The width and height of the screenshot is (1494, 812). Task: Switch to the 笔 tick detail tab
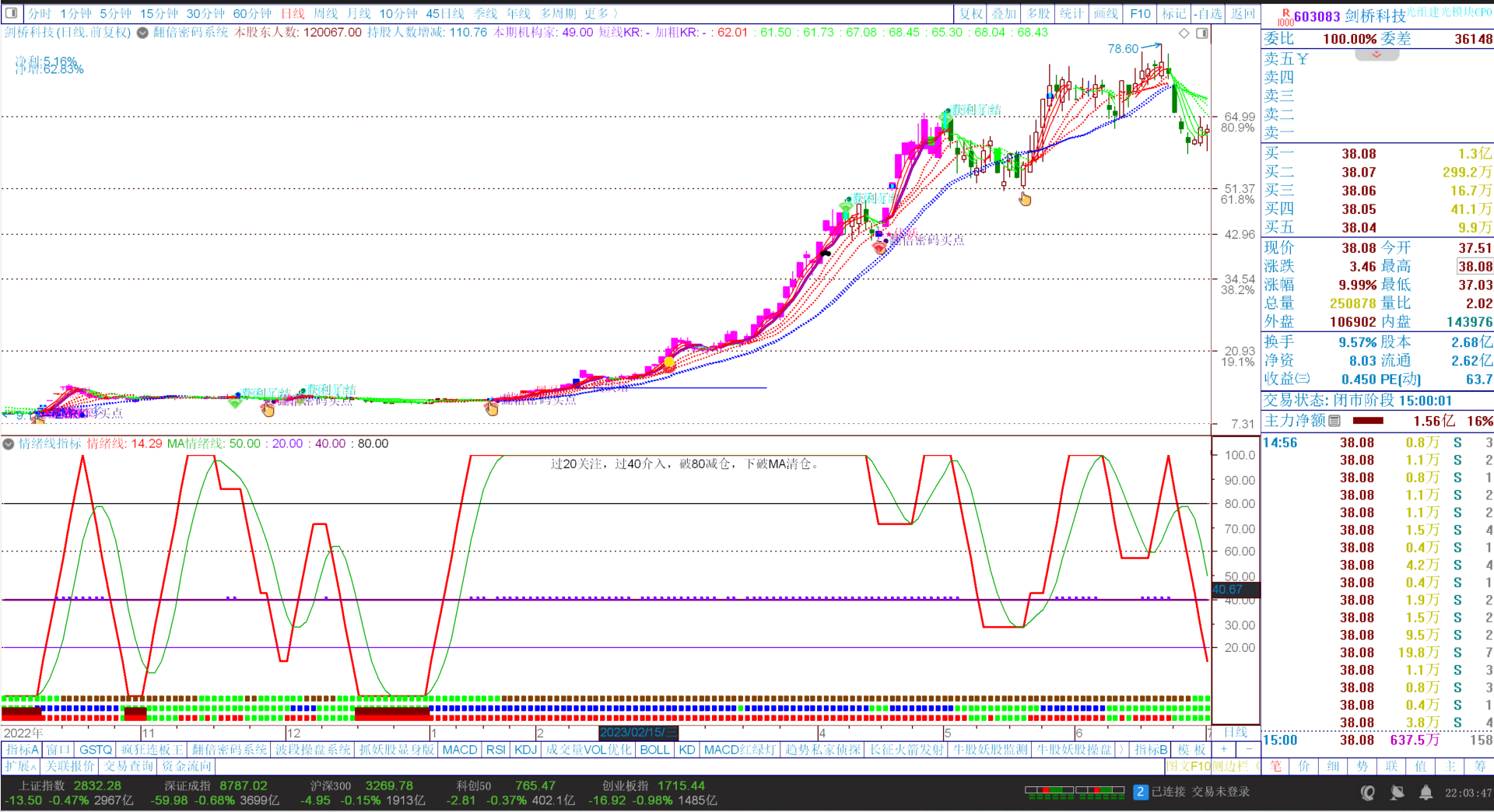(1276, 766)
